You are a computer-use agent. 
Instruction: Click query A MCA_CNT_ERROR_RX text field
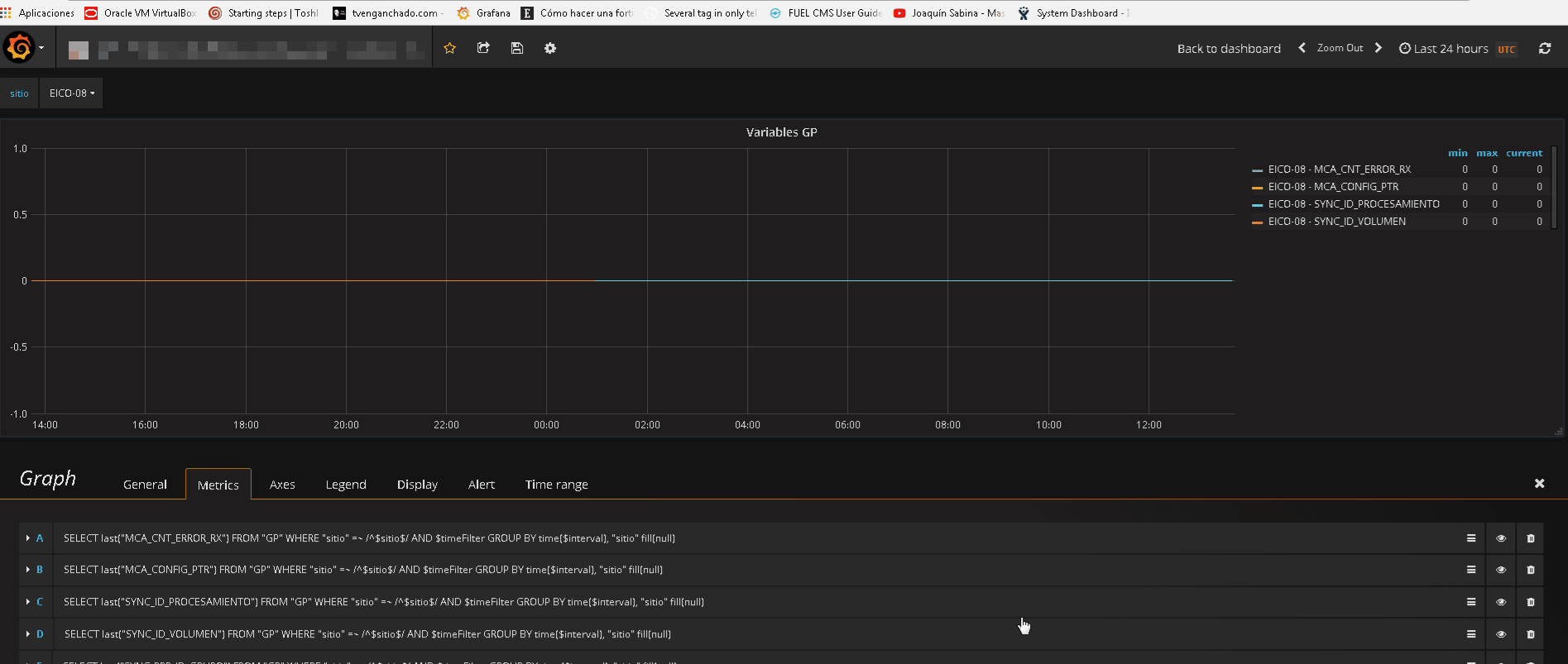click(756, 538)
